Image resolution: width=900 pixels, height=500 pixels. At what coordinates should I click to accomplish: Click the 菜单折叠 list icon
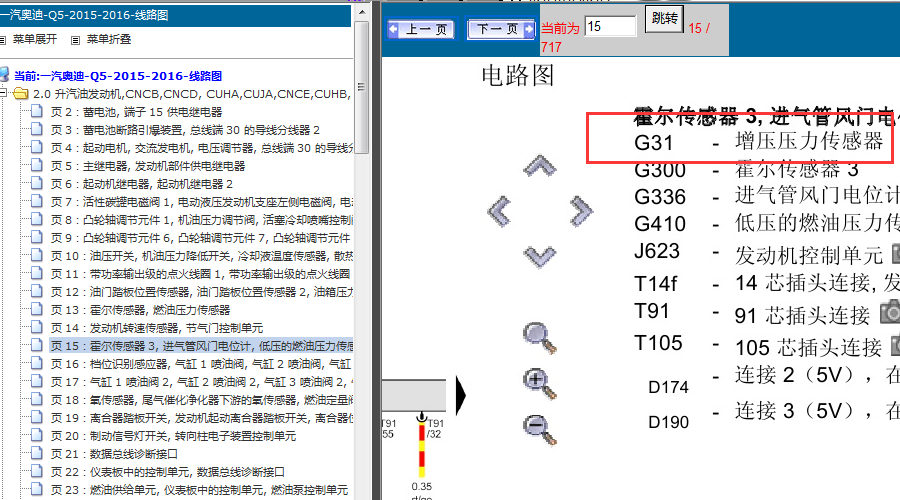(x=75, y=40)
